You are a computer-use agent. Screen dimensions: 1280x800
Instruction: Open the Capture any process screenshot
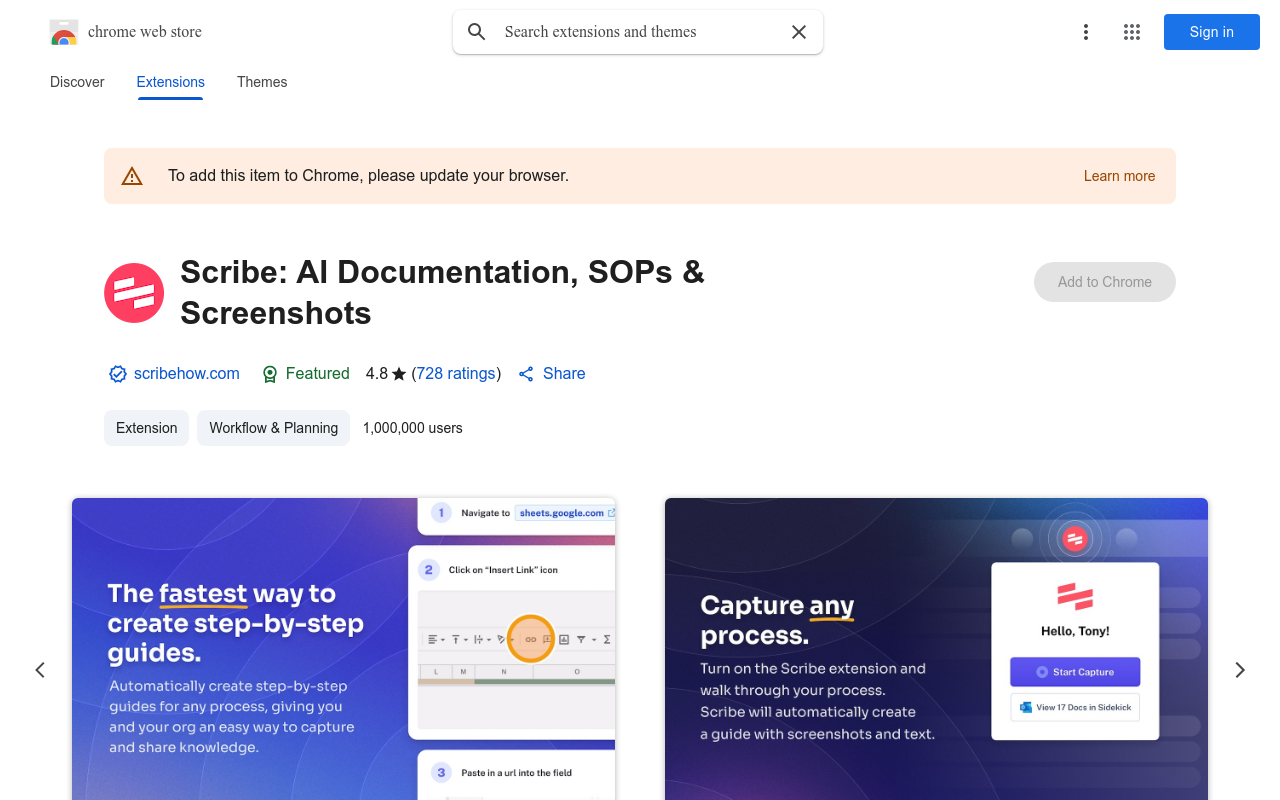pos(936,649)
